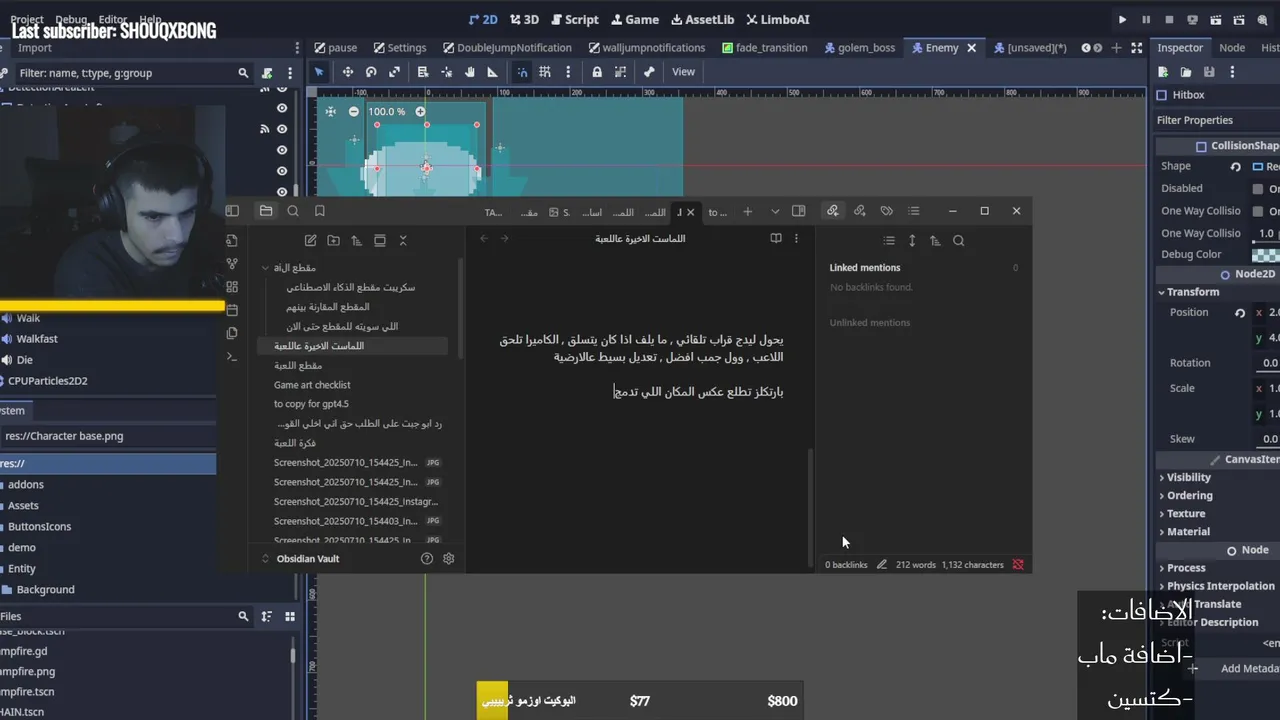
Task: Zoom out the 2D viewport
Action: [x=353, y=112]
